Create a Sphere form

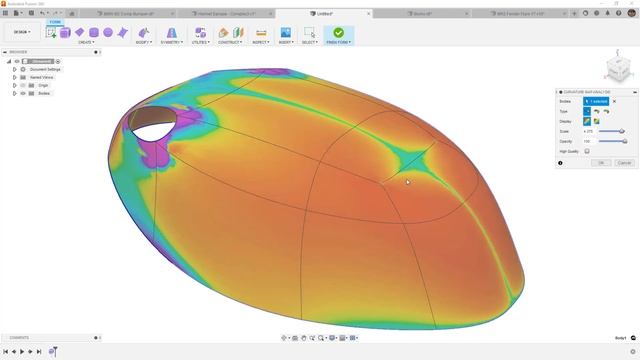[x=108, y=32]
